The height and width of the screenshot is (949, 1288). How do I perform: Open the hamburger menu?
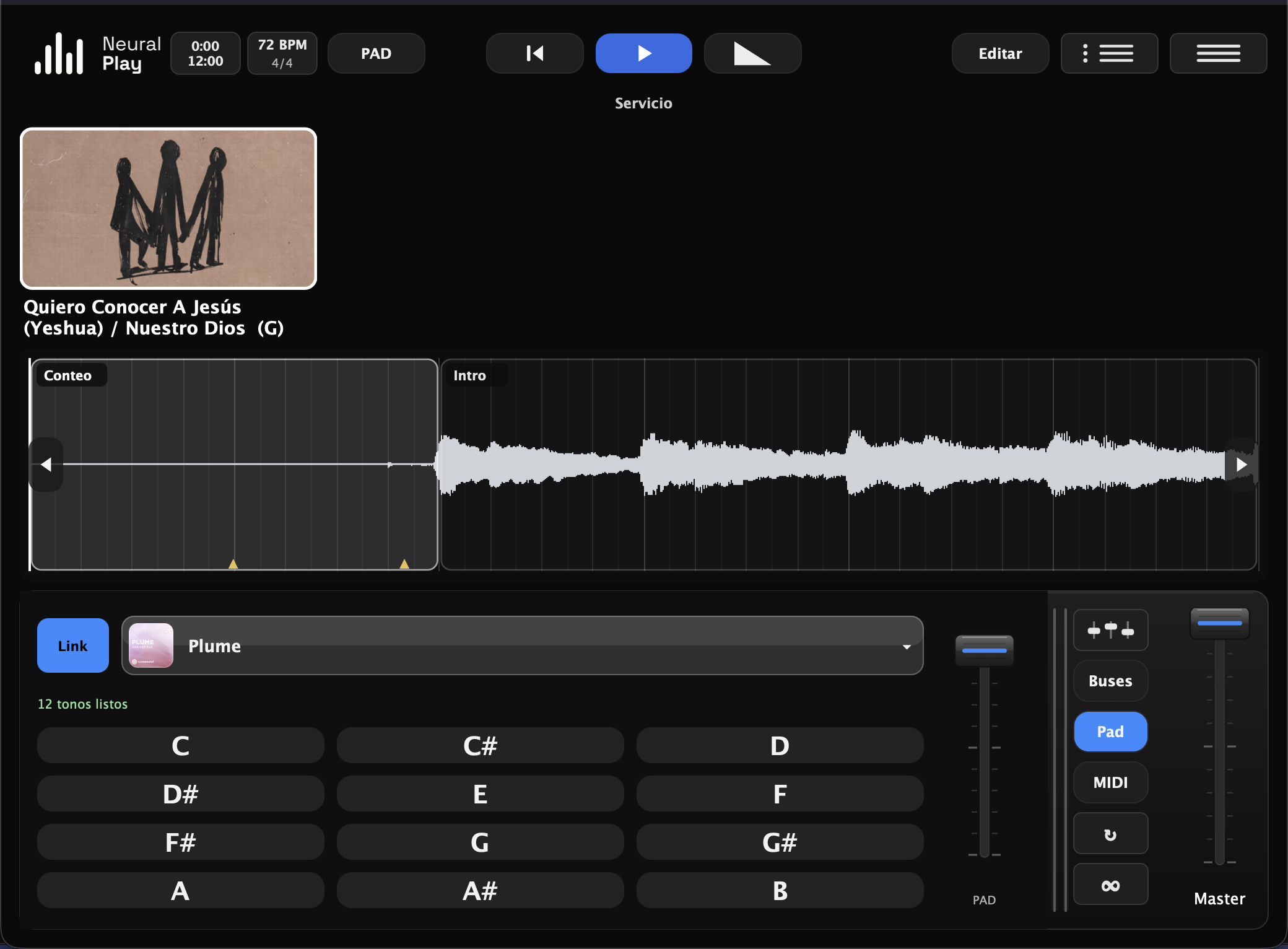[1219, 53]
